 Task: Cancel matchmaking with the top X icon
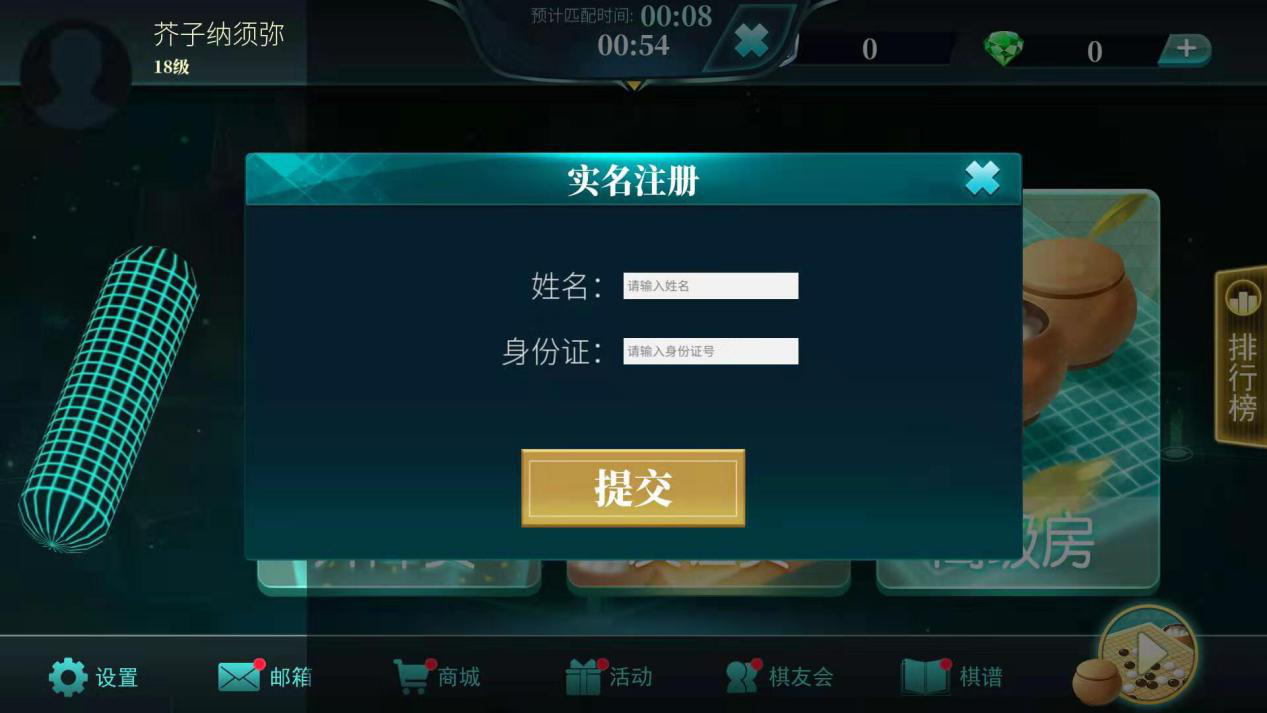pyautogui.click(x=751, y=41)
